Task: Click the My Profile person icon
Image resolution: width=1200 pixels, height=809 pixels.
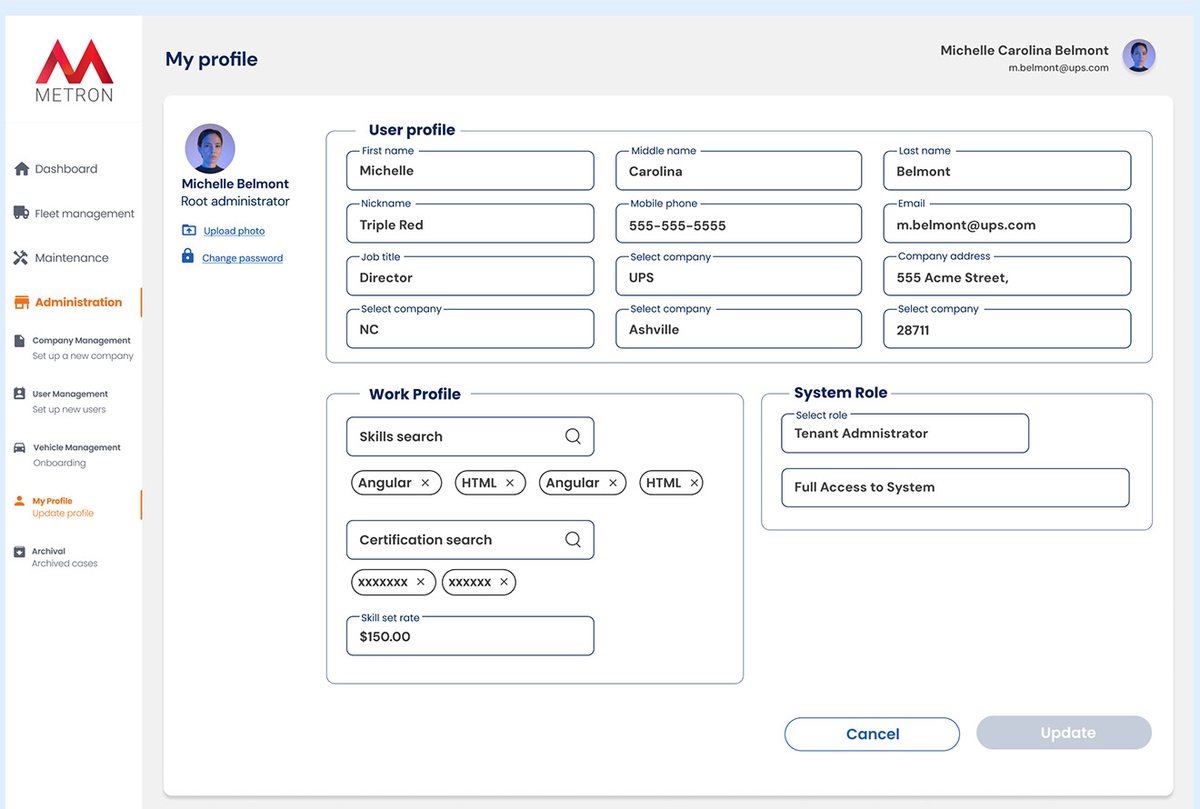Action: (19, 501)
